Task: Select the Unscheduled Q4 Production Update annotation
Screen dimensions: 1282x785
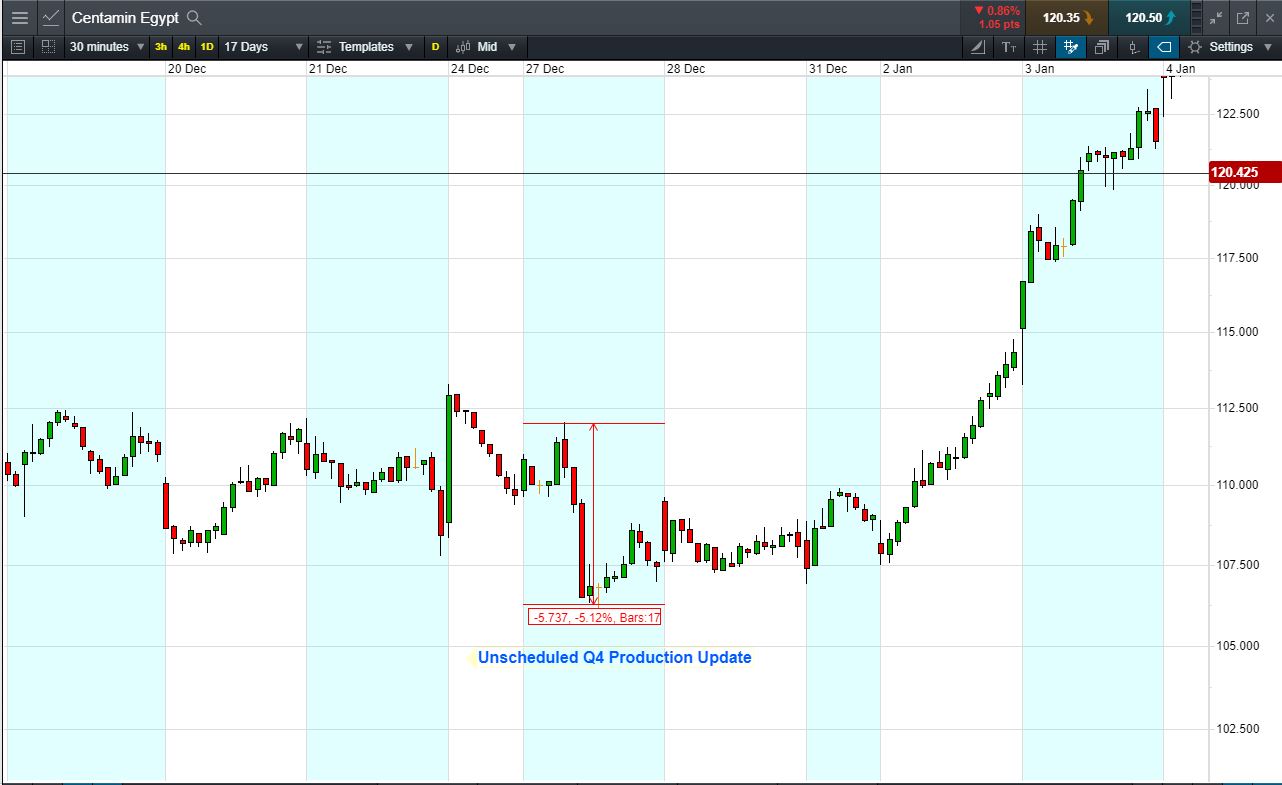Action: click(x=614, y=658)
